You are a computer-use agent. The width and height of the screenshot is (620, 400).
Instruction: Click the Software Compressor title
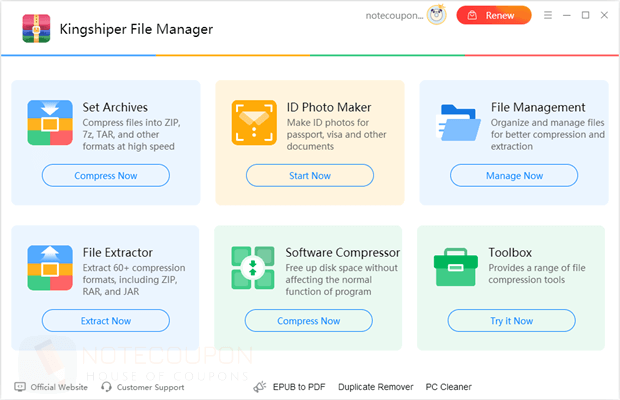(x=343, y=252)
